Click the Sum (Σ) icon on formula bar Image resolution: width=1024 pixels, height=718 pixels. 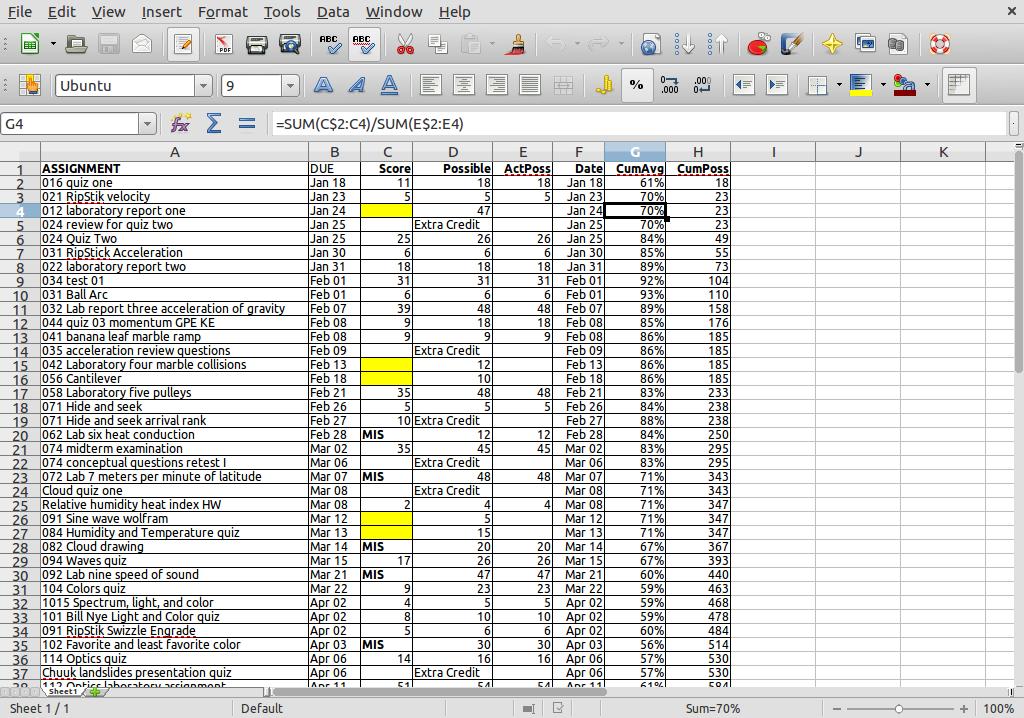pyautogui.click(x=213, y=122)
